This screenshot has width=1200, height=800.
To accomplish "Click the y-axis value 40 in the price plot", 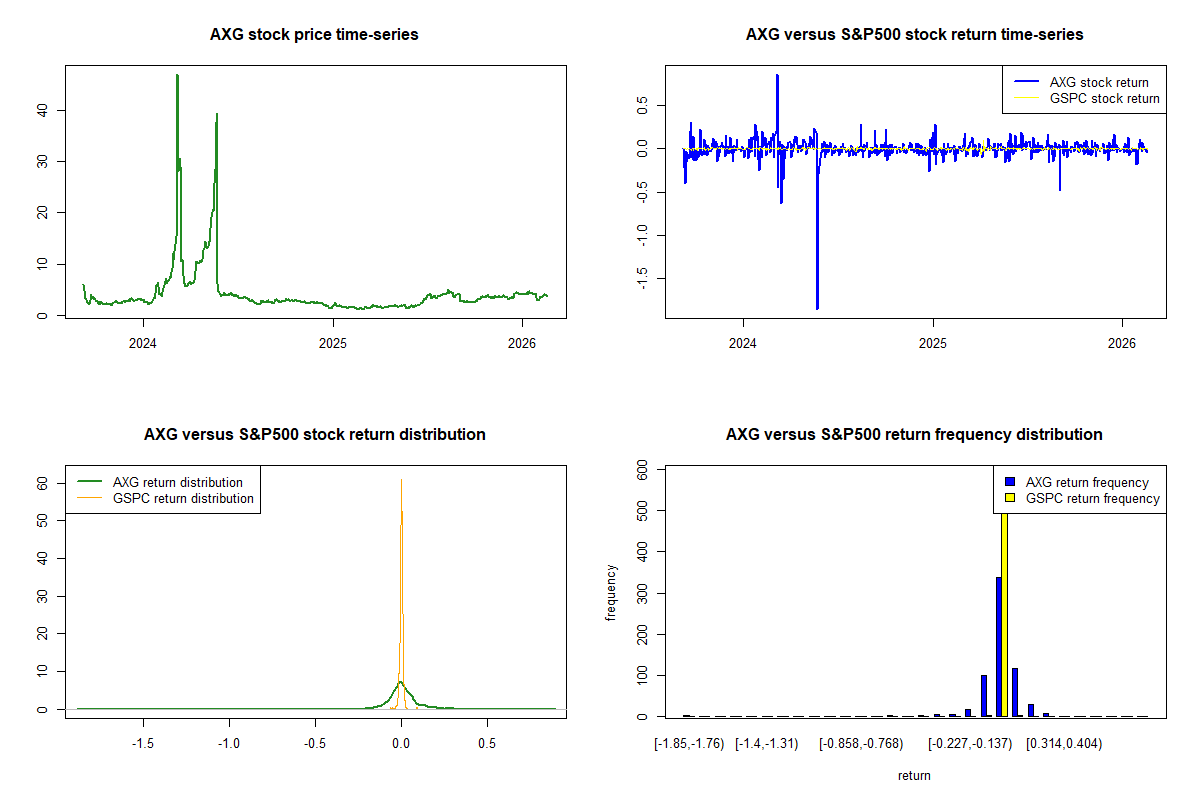I will [44, 110].
